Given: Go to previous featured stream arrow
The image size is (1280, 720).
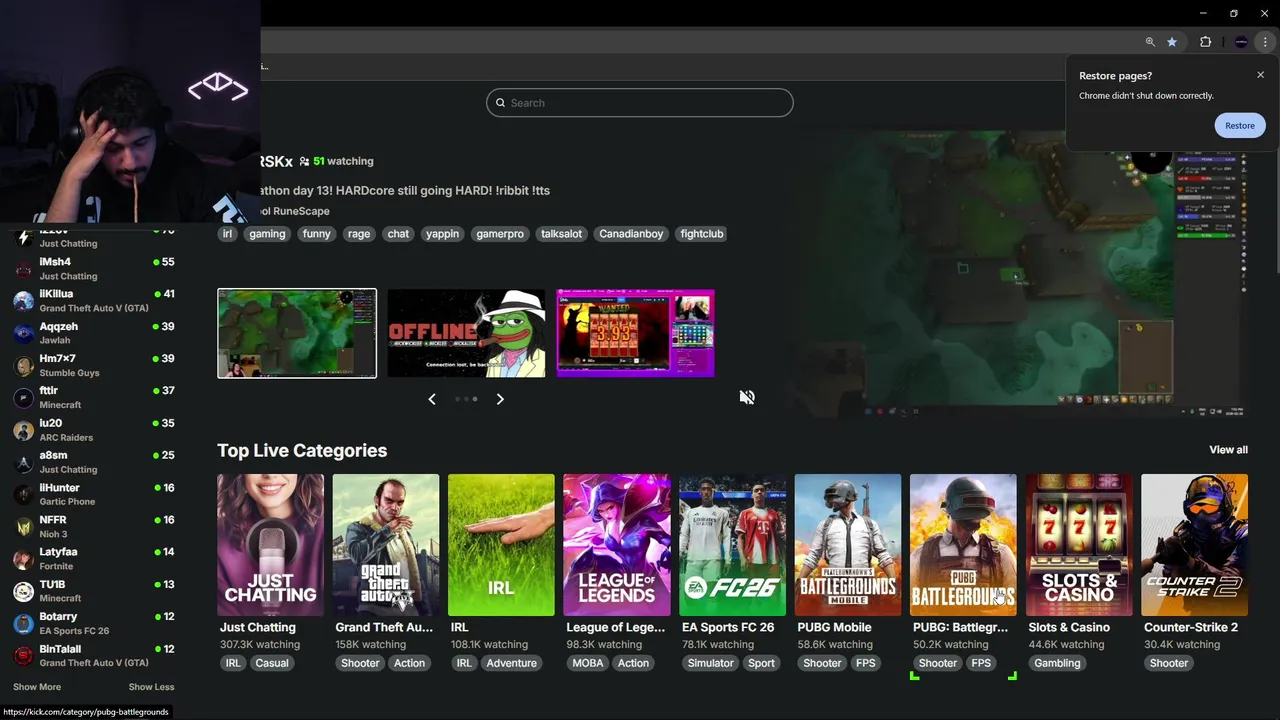Looking at the screenshot, I should pos(432,399).
